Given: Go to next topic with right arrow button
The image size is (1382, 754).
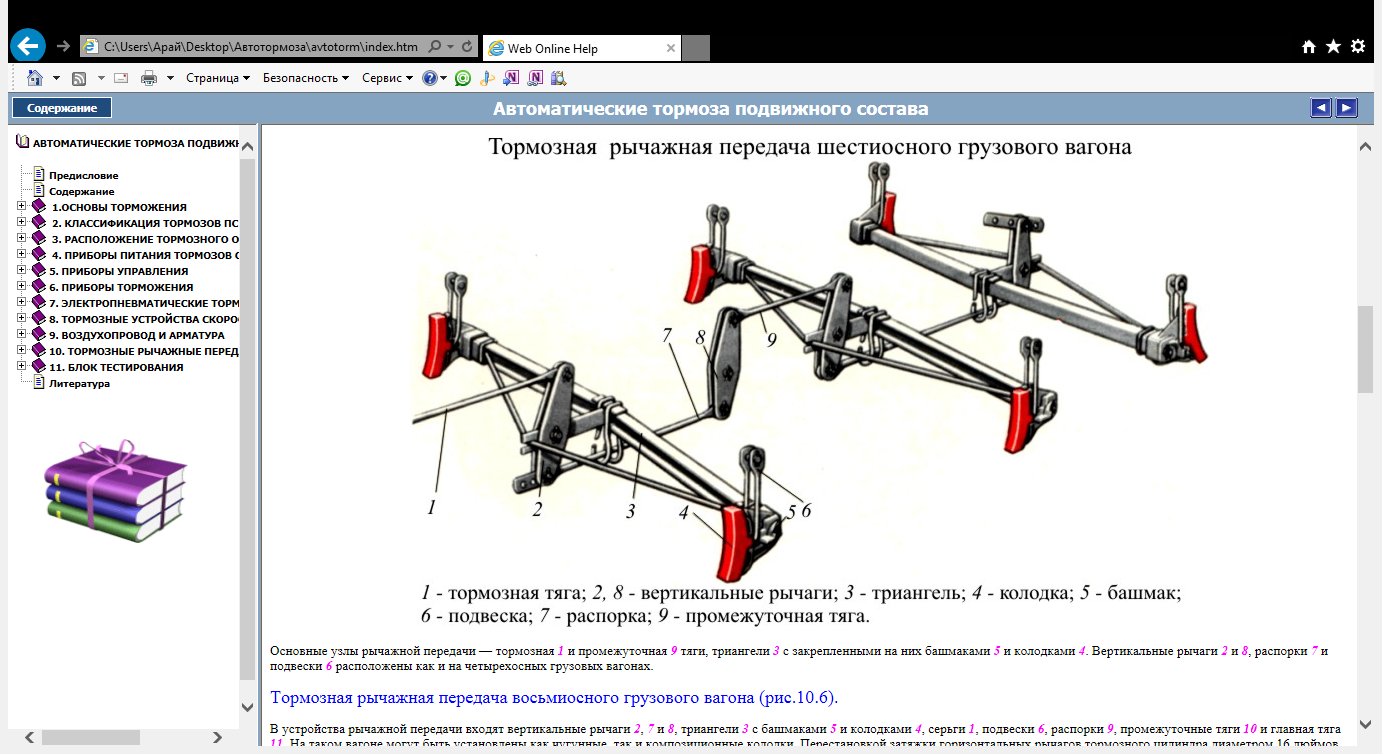Looking at the screenshot, I should [1347, 108].
